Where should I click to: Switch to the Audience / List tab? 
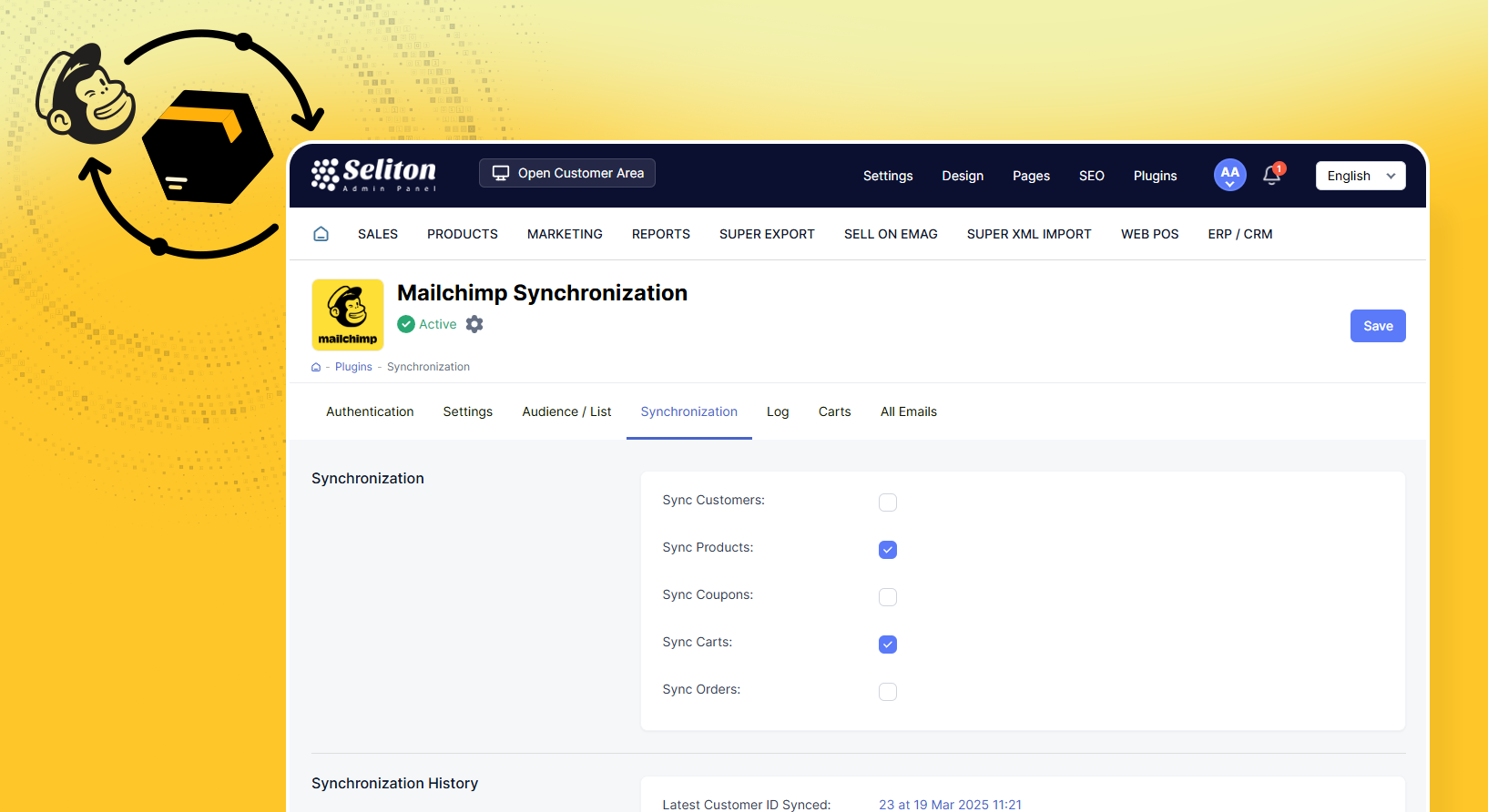566,411
